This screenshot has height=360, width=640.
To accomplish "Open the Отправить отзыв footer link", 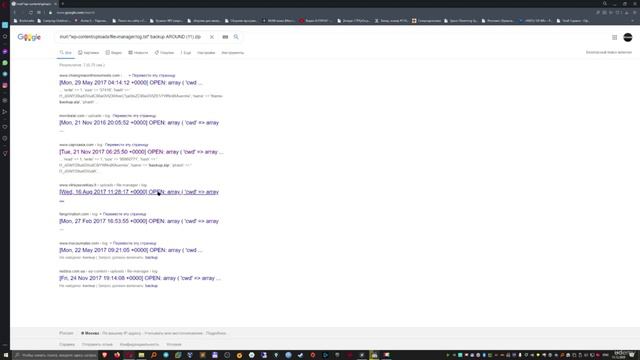I will click(x=97, y=344).
